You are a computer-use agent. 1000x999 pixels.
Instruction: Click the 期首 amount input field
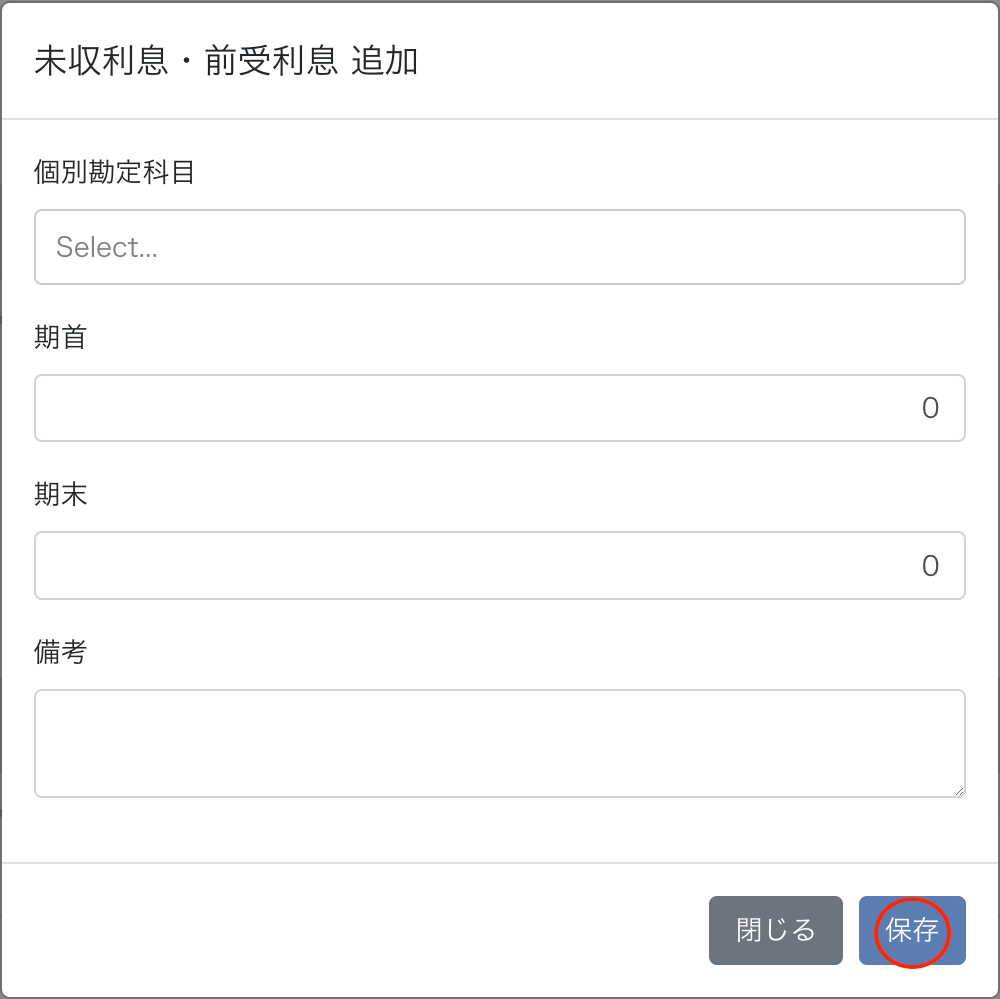point(499,408)
